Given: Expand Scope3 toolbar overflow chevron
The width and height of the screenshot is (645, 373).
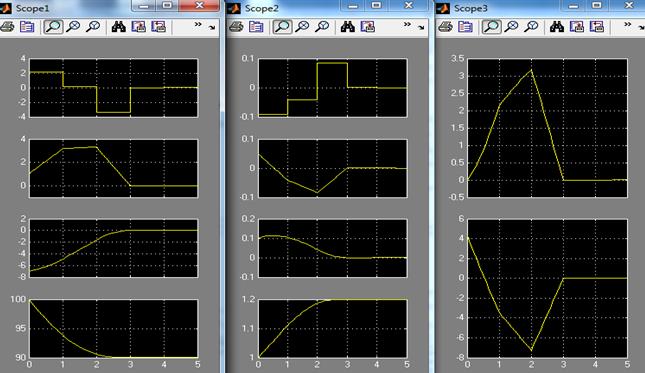Looking at the screenshot, I should (627, 25).
